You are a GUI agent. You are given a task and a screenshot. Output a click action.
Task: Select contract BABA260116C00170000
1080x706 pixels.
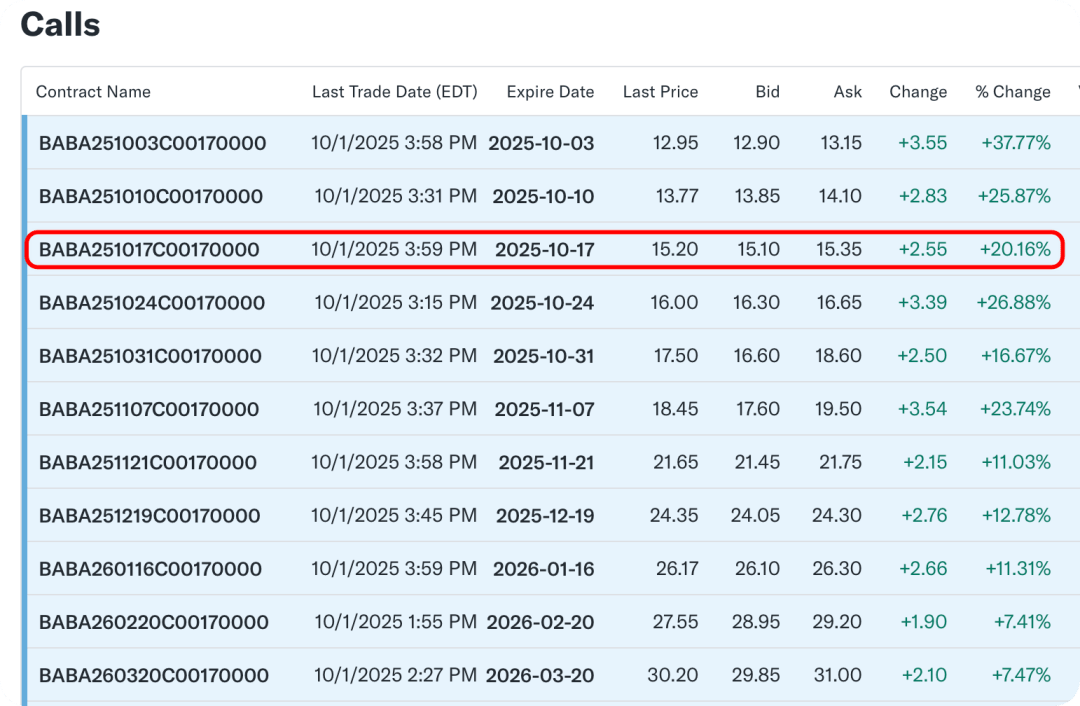click(x=150, y=569)
